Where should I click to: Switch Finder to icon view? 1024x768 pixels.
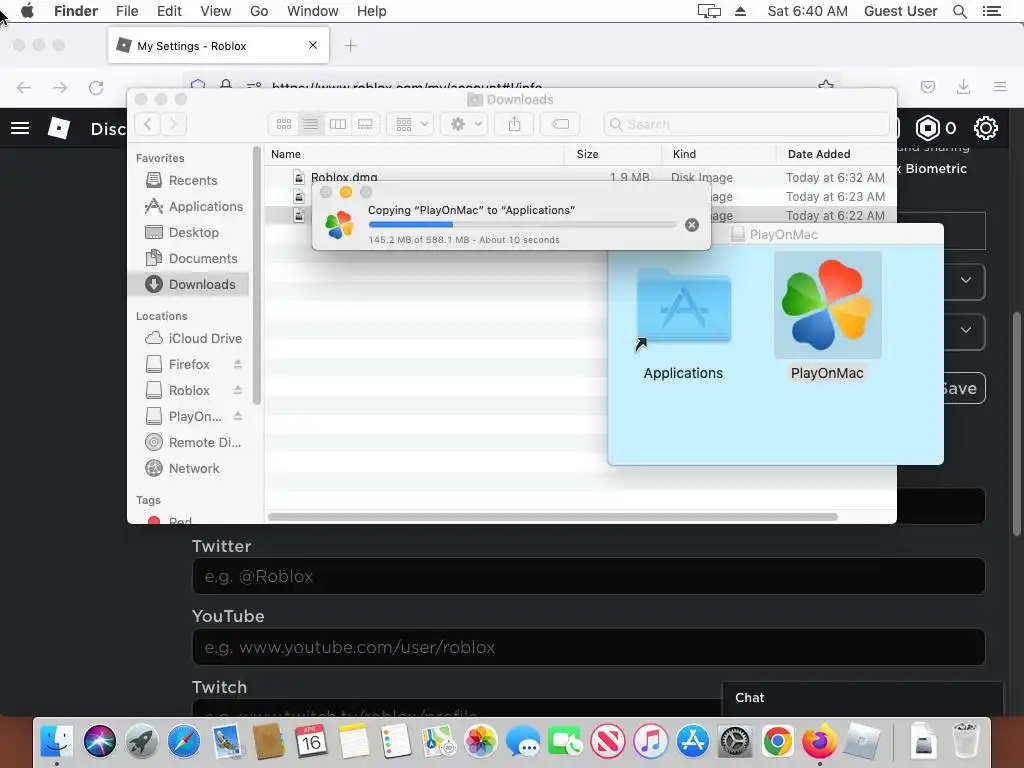(283, 124)
